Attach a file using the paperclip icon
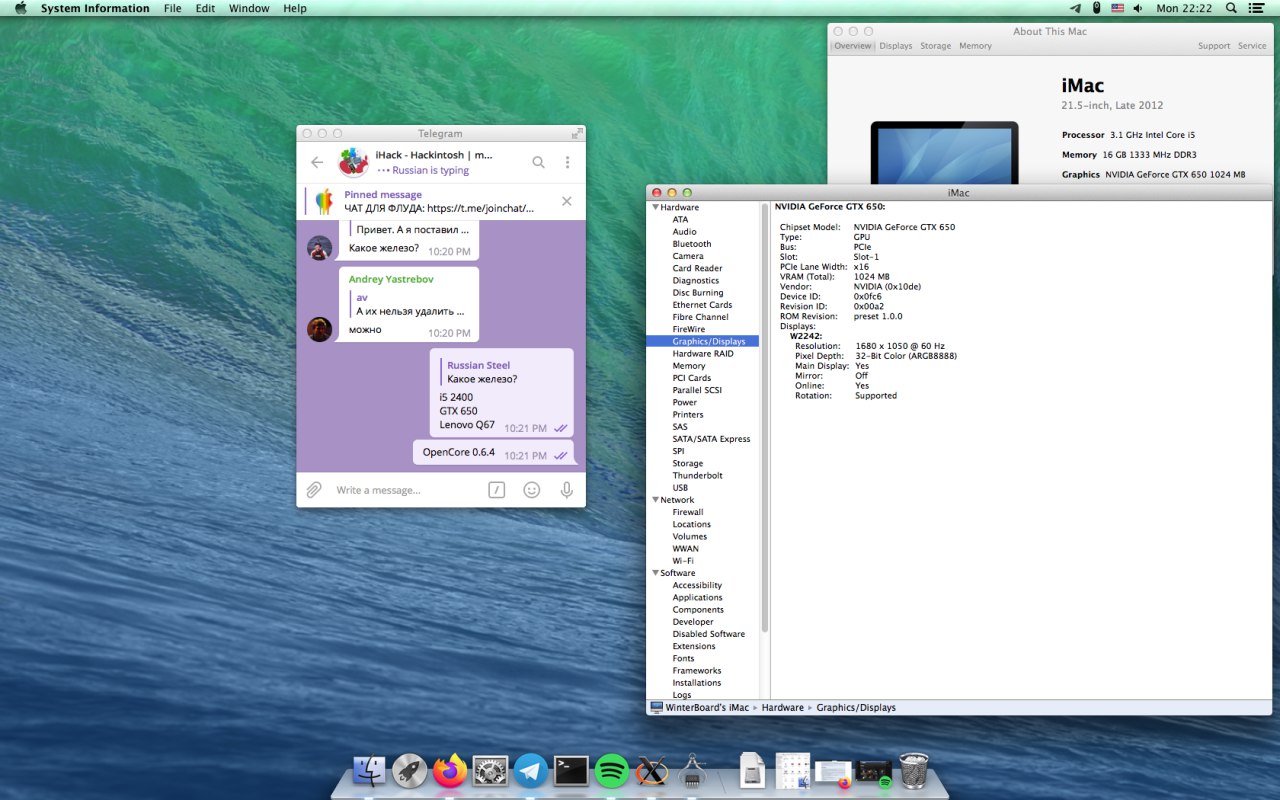 click(x=314, y=490)
